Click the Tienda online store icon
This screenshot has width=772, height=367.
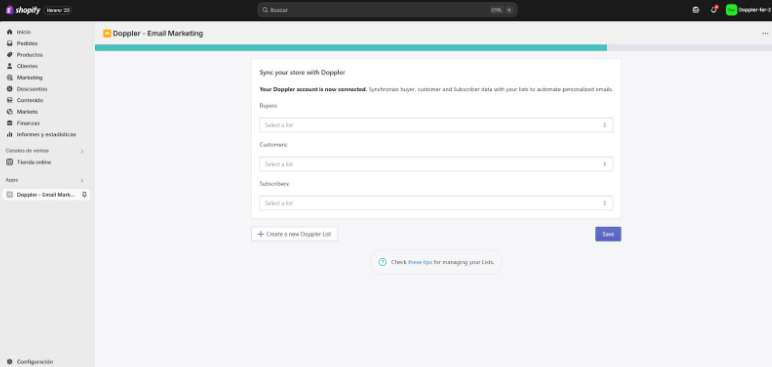coord(9,162)
